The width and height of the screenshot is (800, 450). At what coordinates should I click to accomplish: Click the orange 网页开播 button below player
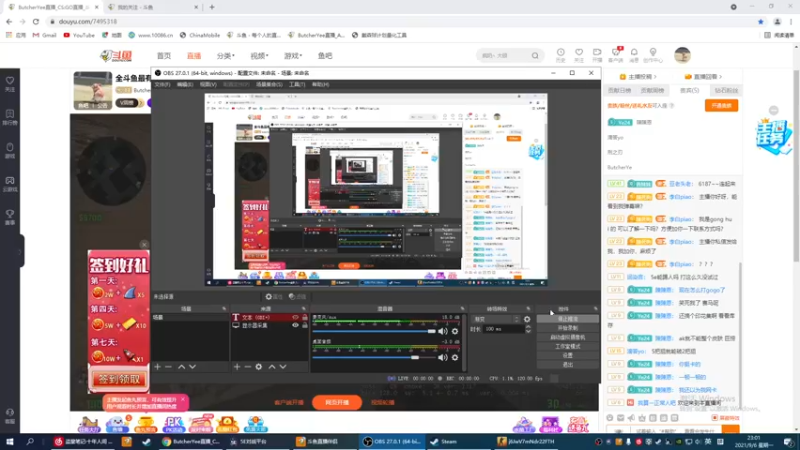click(337, 403)
